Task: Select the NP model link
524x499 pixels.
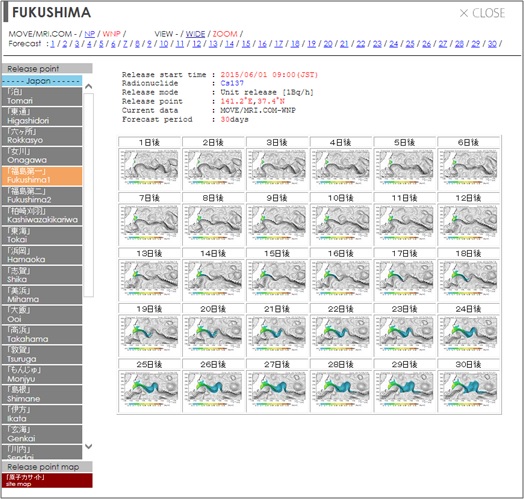Action: (x=90, y=34)
